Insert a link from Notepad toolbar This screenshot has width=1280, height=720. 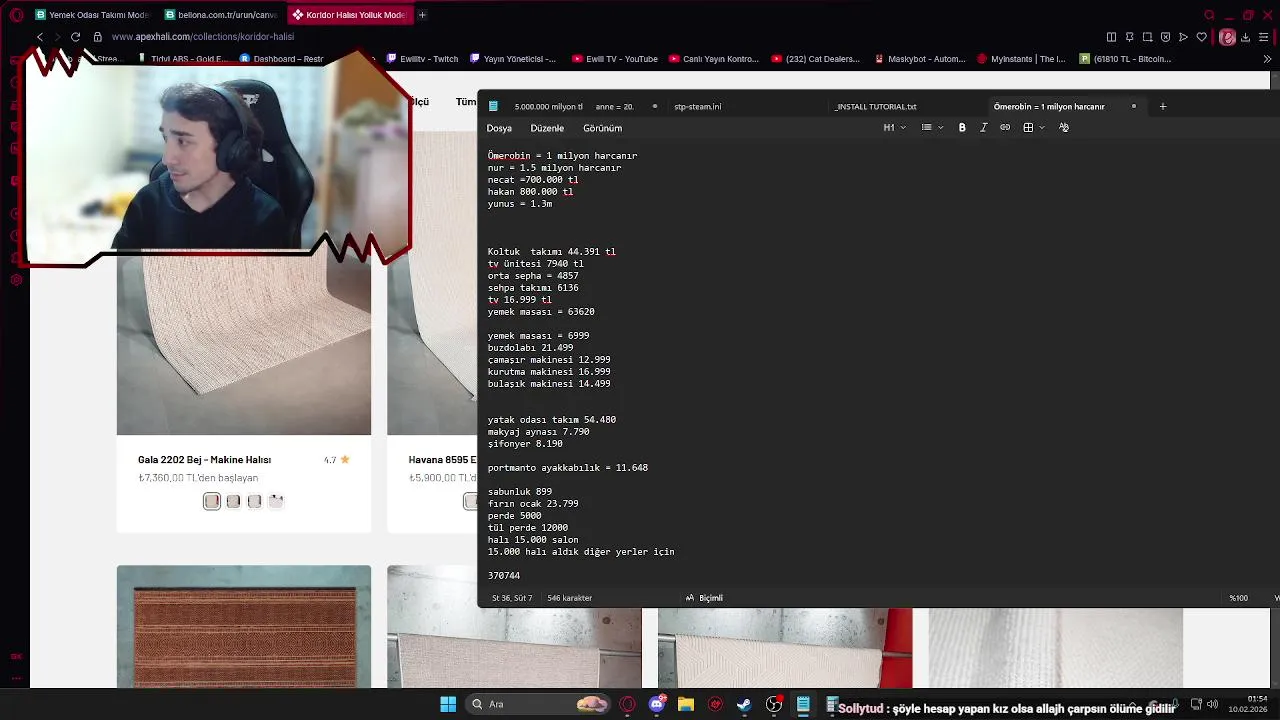click(1005, 128)
